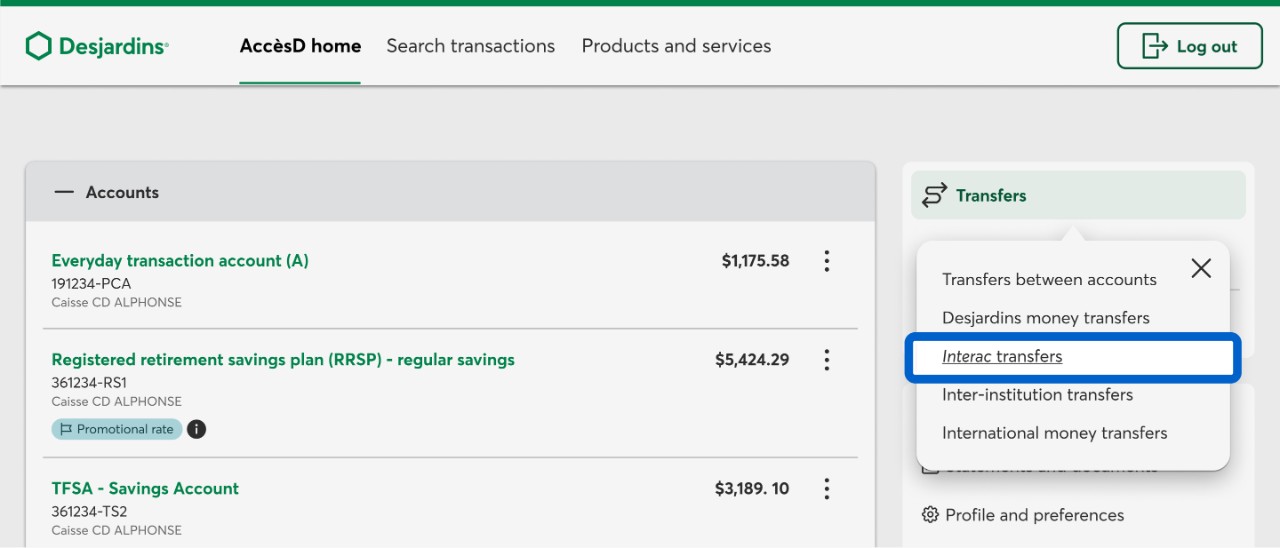Open Everyday transaction account (A) link

pos(180,261)
